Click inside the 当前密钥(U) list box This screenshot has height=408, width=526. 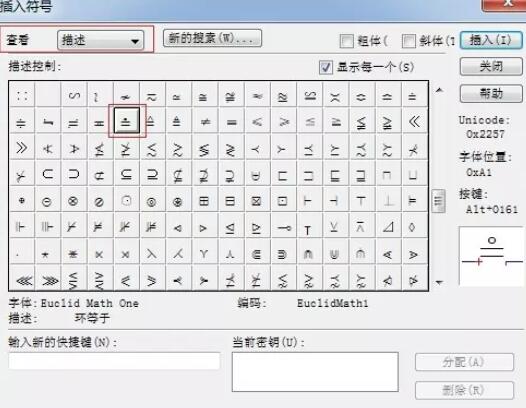315,372
